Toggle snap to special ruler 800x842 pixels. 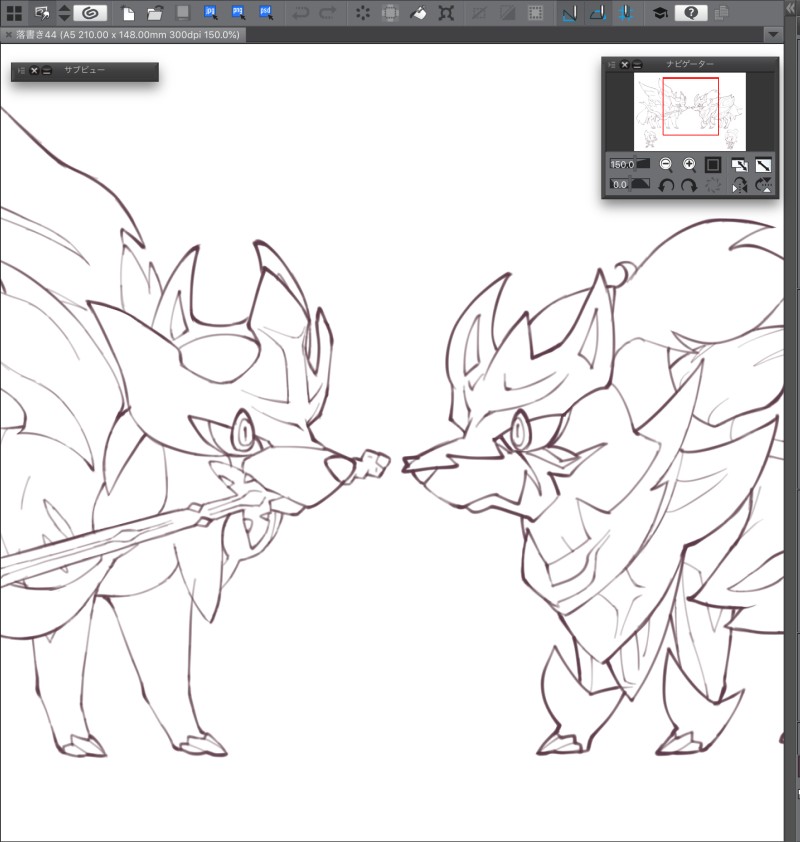click(598, 13)
